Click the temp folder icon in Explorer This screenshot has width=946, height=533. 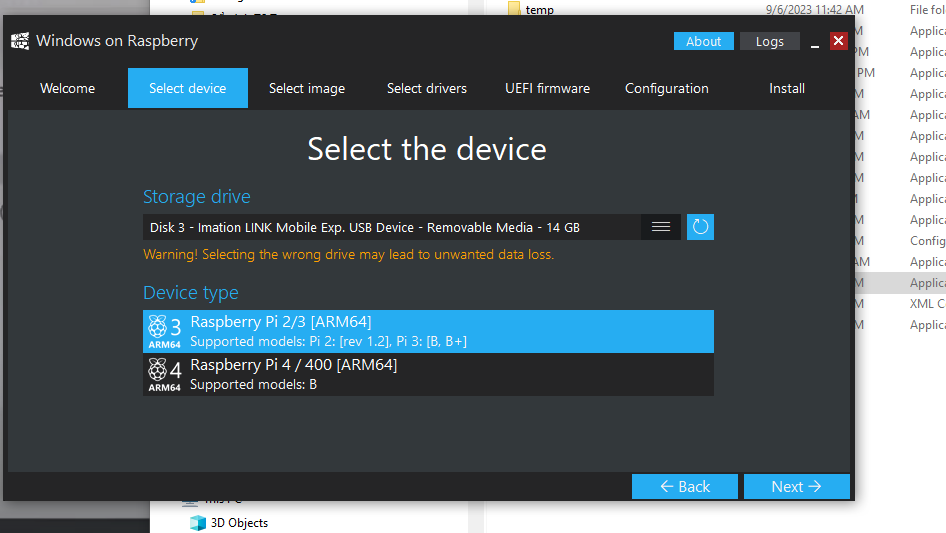[x=514, y=8]
